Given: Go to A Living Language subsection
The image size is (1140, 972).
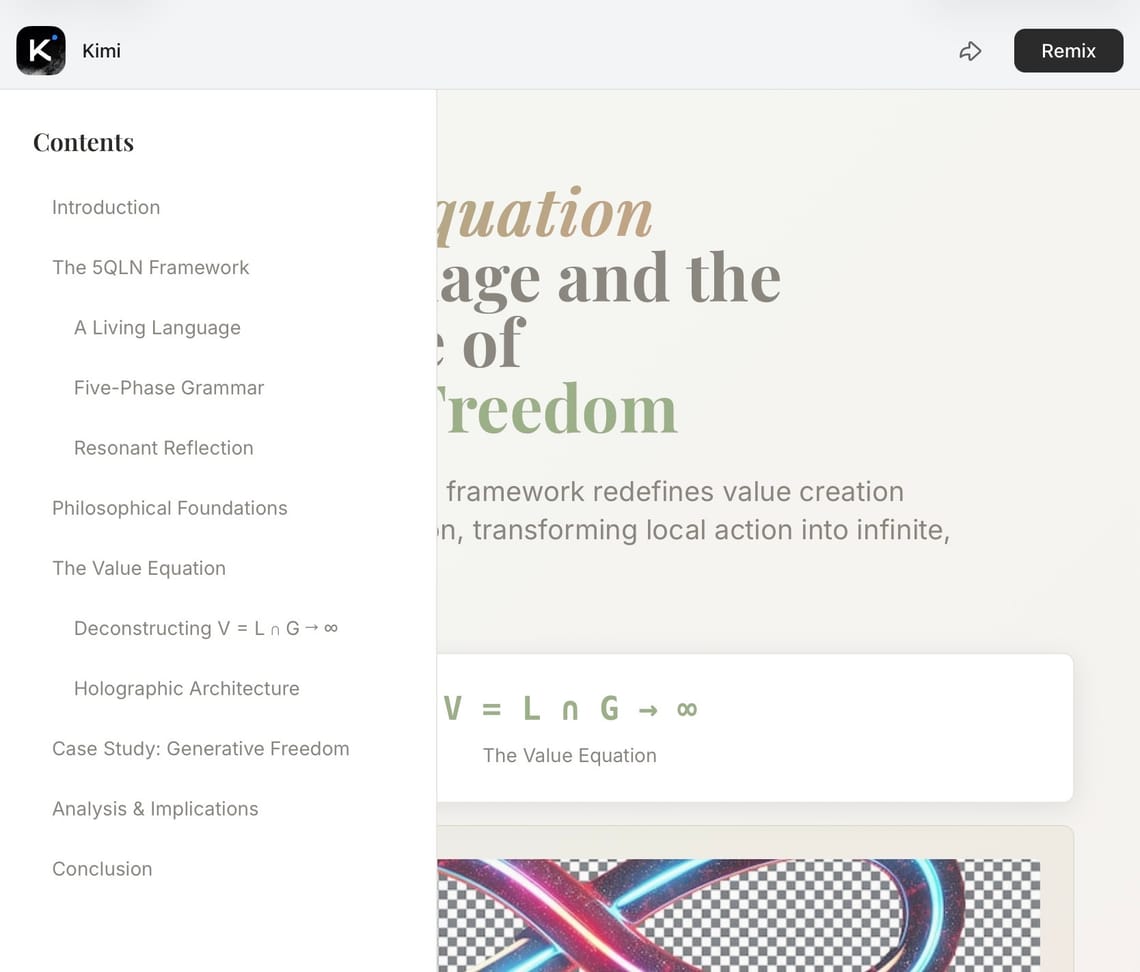Looking at the screenshot, I should 157,328.
